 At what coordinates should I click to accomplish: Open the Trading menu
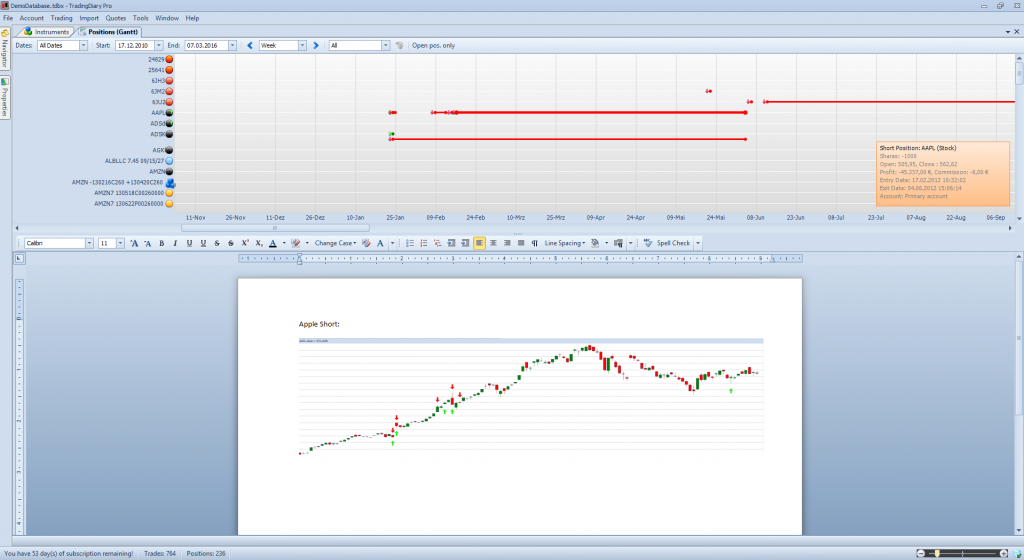[61, 18]
